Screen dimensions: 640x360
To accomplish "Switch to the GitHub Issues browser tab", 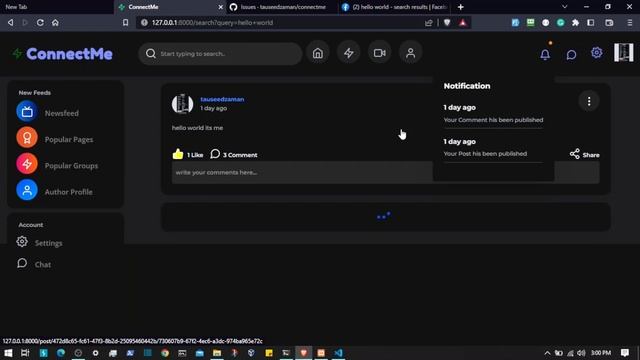I will 282,7.
